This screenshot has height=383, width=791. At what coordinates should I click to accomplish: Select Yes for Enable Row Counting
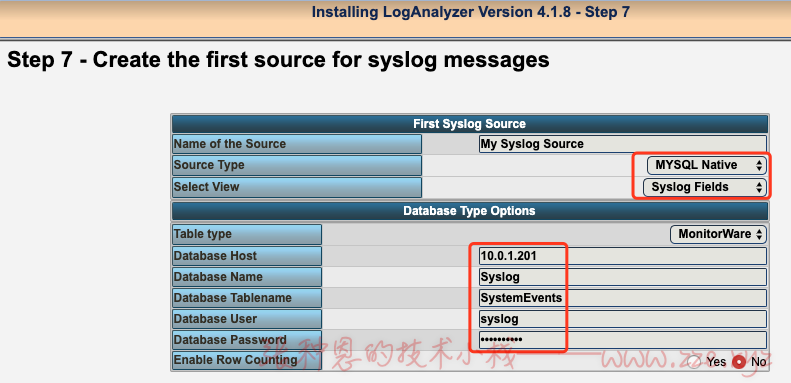695,362
